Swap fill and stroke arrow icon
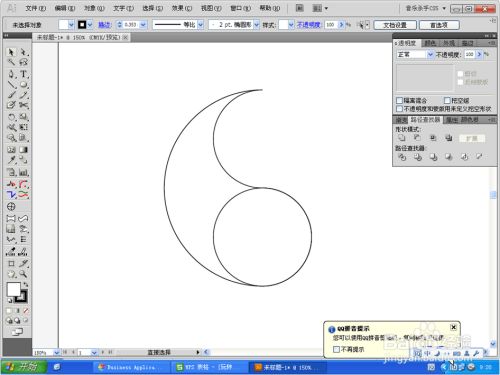This screenshot has height=375, width=500. (26, 285)
